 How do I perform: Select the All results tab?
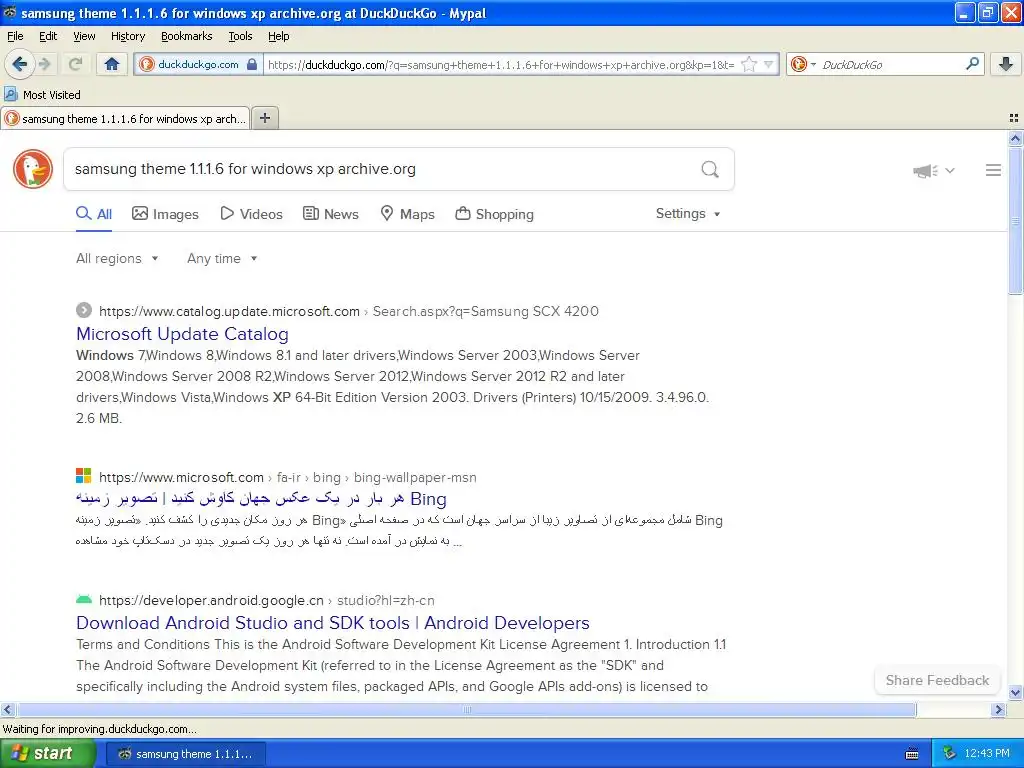[x=94, y=214]
